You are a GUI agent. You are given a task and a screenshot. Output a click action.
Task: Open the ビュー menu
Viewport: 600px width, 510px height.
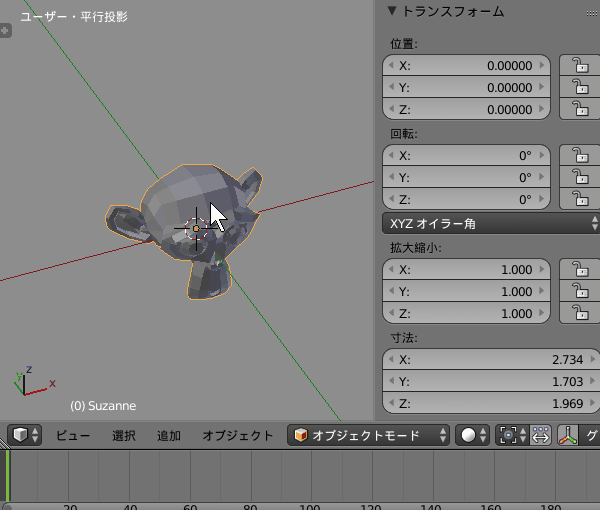73,435
